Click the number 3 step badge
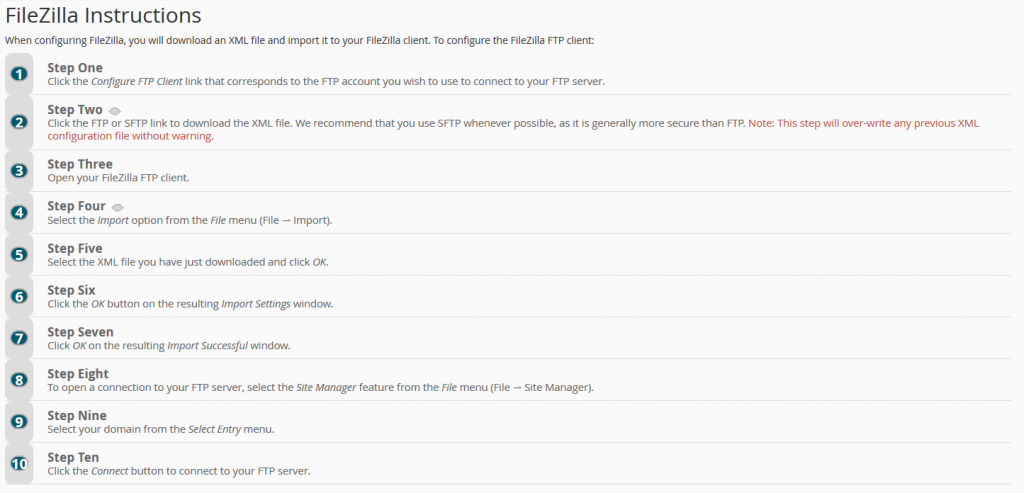Screen dimensions: 1024x493 coord(20,170)
